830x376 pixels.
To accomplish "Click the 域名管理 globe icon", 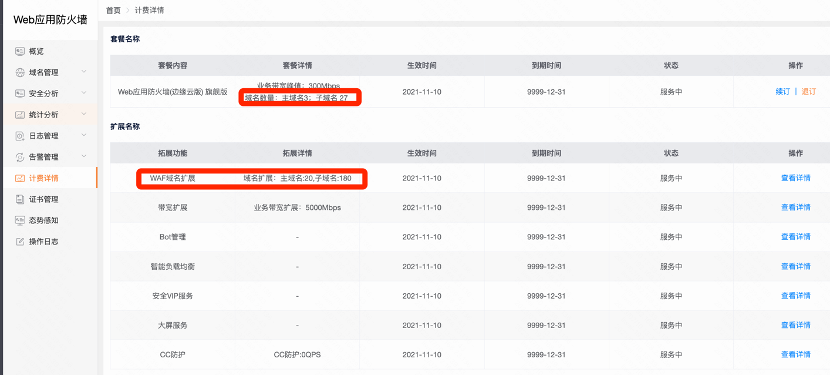I will (x=20, y=73).
